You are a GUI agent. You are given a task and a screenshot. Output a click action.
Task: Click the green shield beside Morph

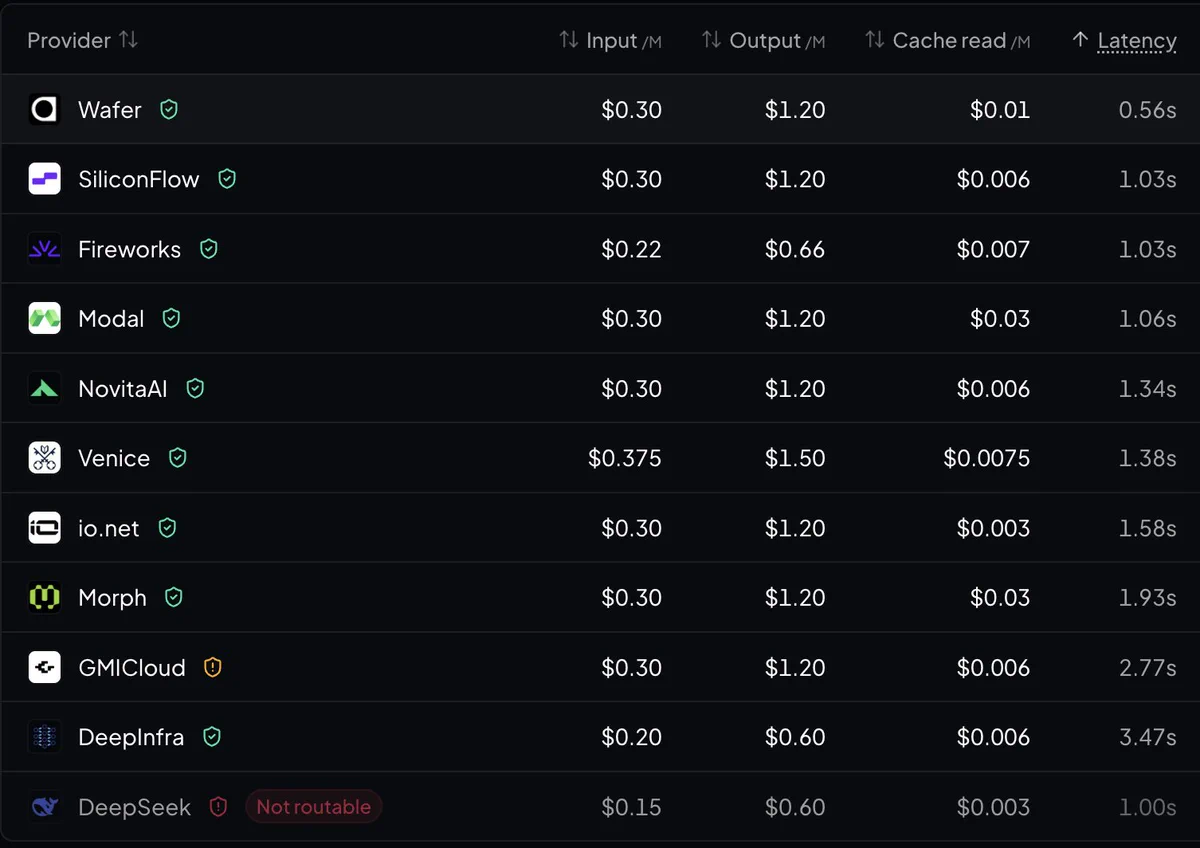[x=173, y=597]
